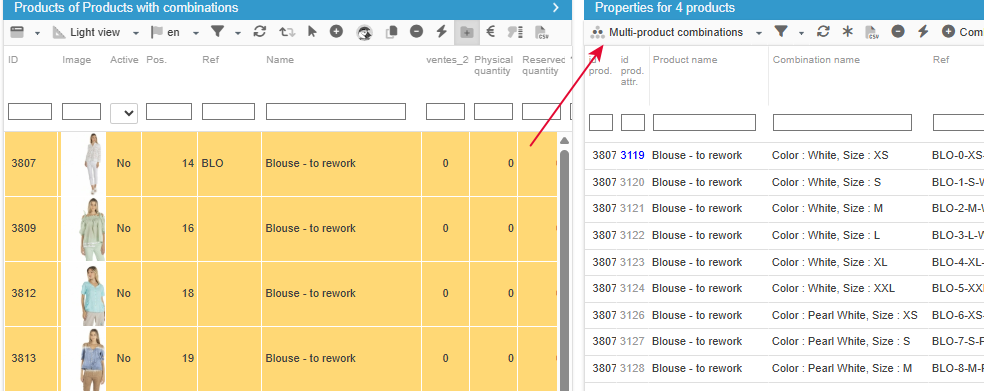
Task: Open properties filter dropdown arrow
Action: point(801,33)
